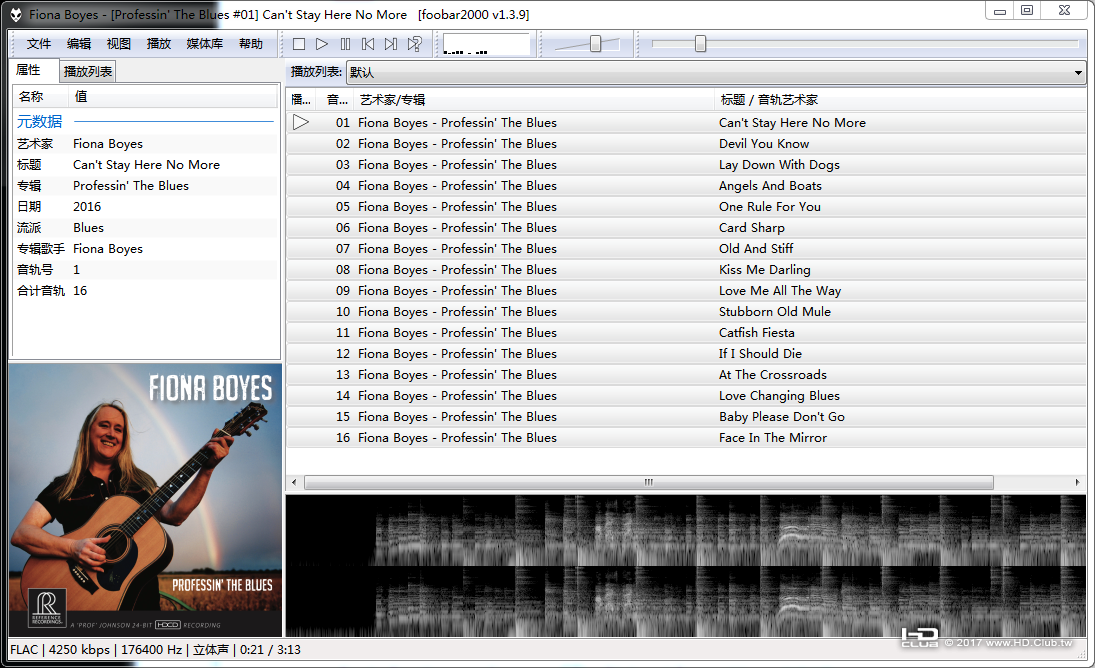The width and height of the screenshot is (1095, 668).
Task: Click the 元数据 section header
Action: pos(40,121)
